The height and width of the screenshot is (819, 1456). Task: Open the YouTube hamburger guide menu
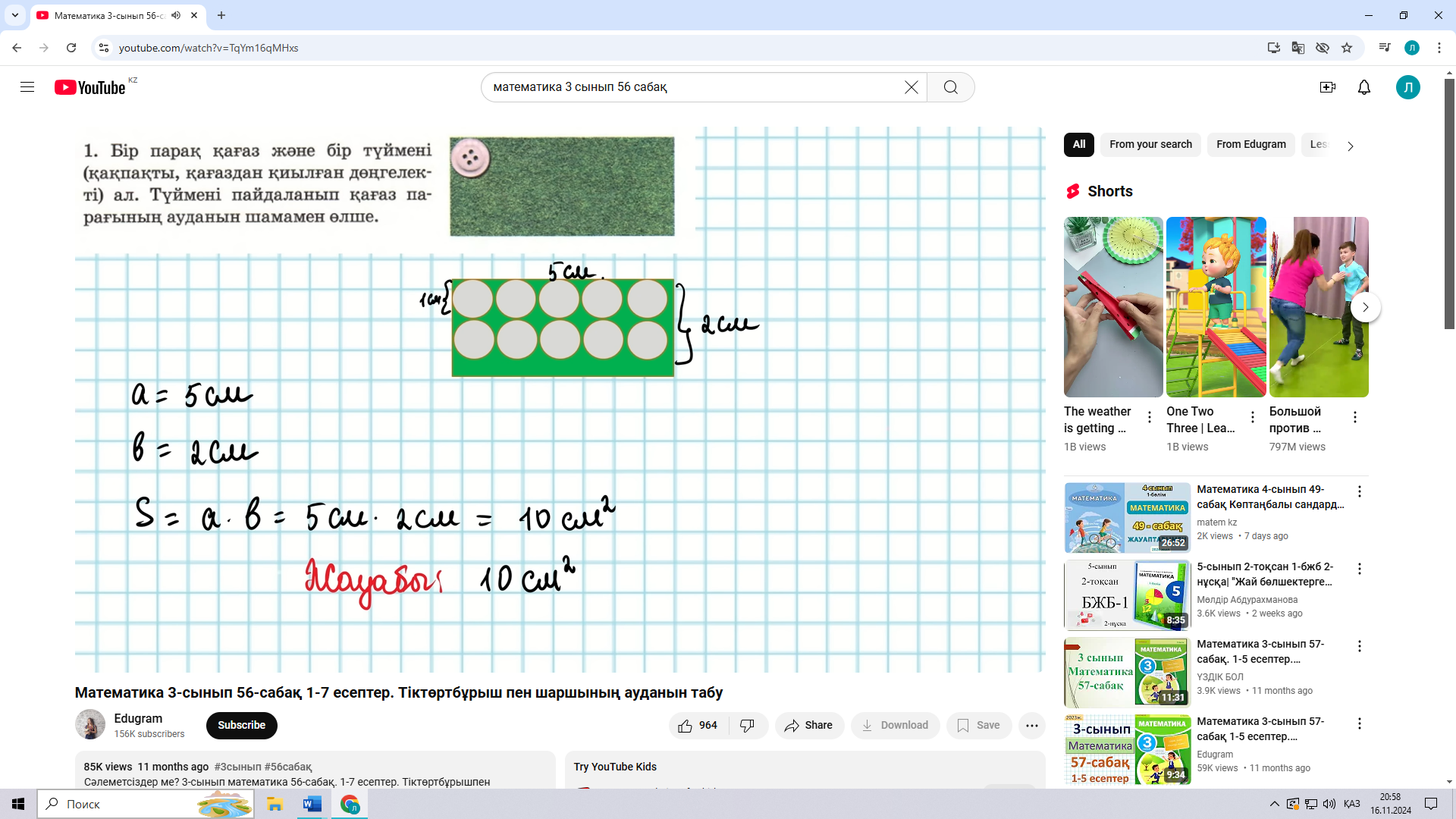click(x=27, y=87)
